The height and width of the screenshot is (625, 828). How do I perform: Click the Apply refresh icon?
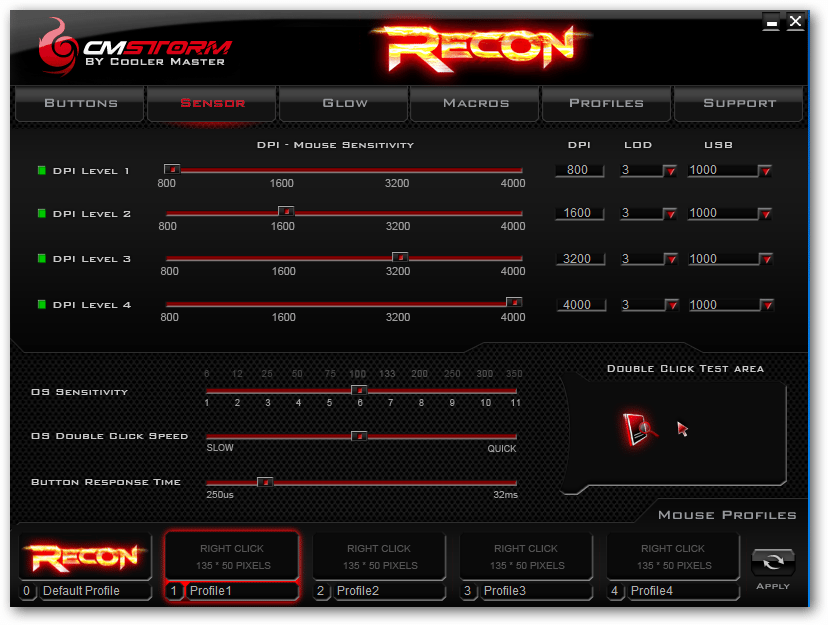(773, 563)
